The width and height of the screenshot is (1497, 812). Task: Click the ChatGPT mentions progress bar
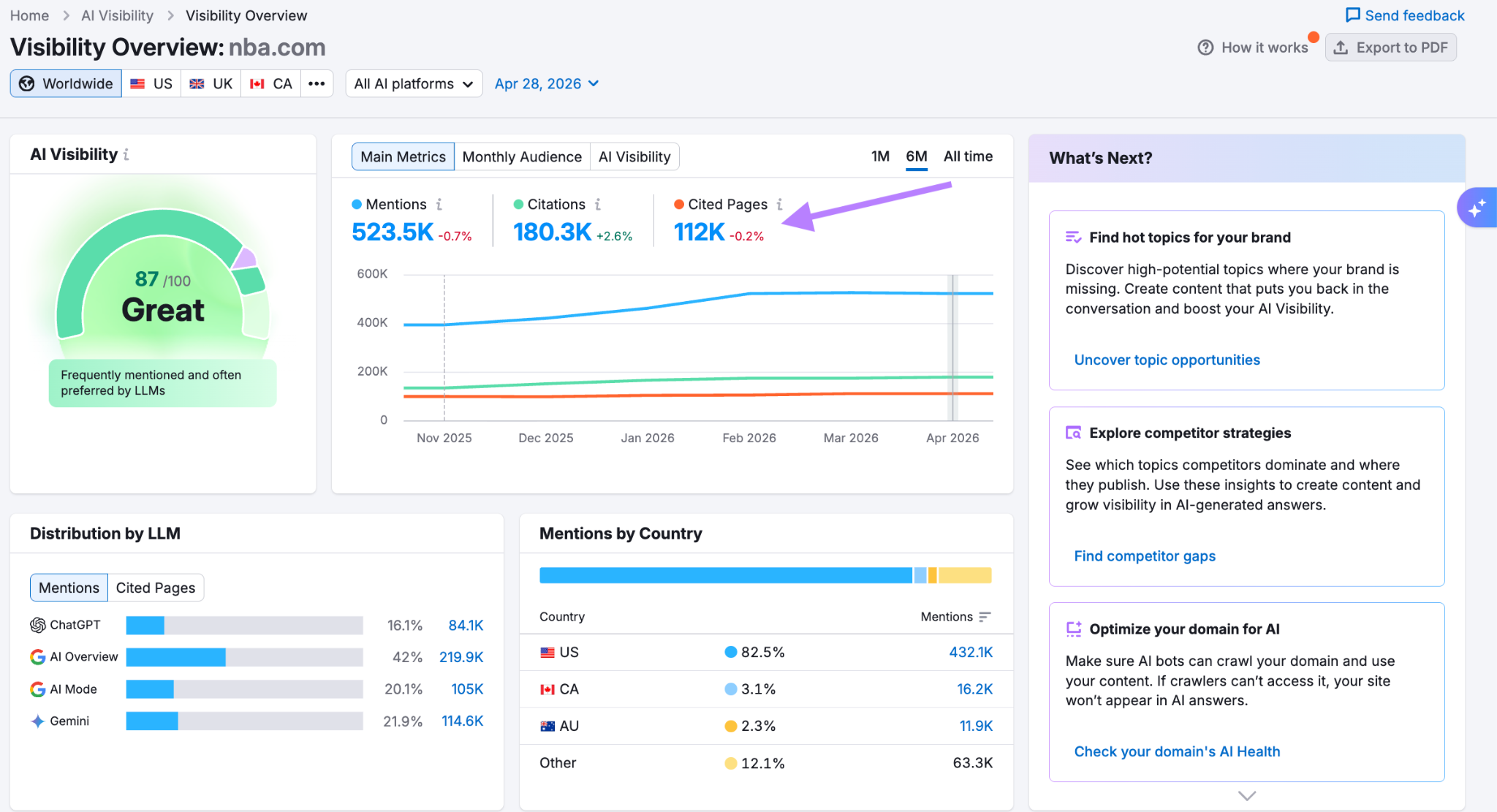point(244,625)
